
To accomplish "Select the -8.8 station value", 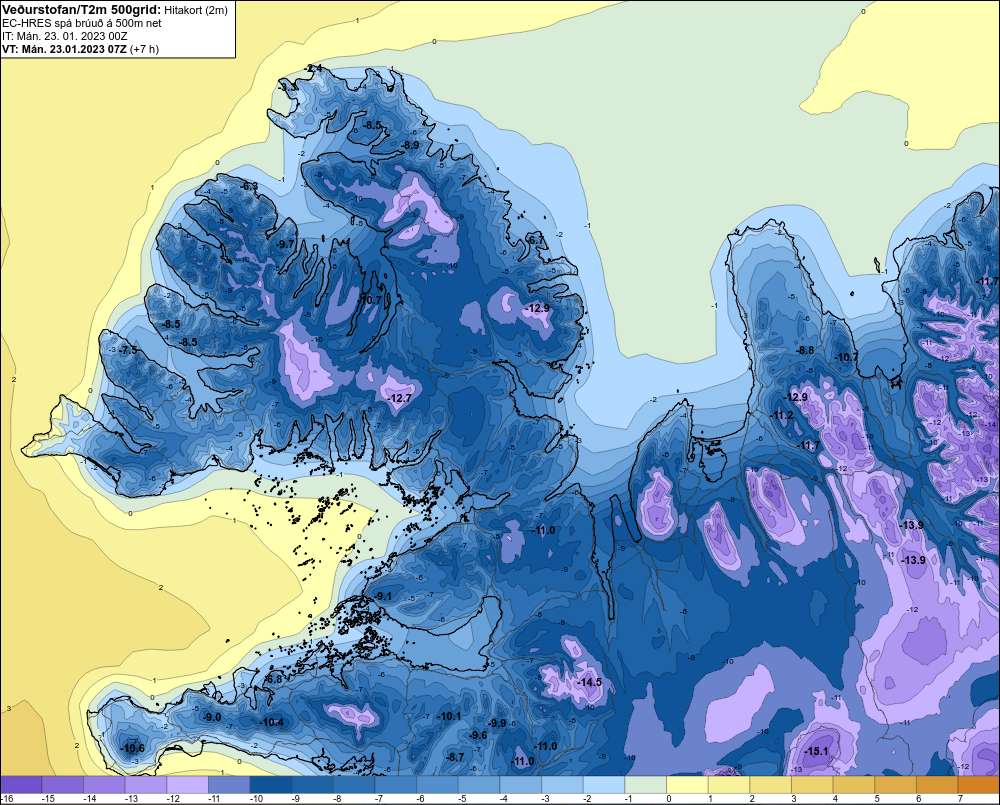I will click(x=805, y=350).
